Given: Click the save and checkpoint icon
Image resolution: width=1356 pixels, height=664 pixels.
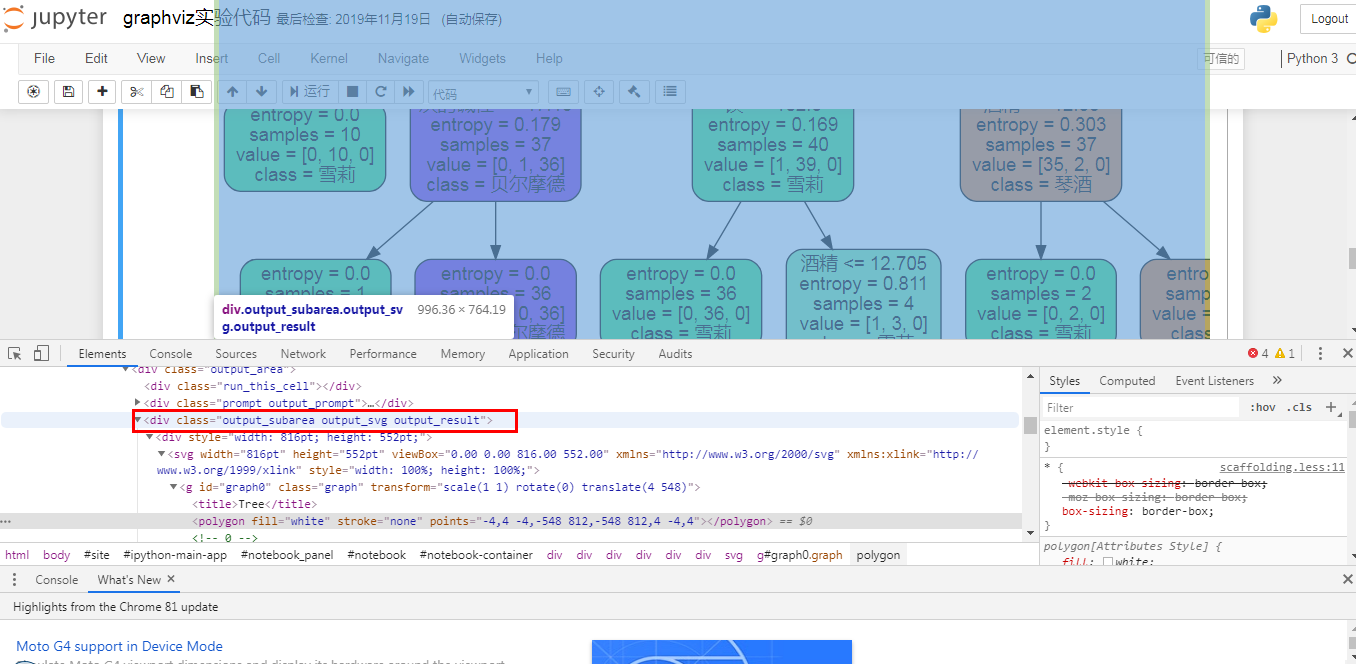Looking at the screenshot, I should click(68, 91).
